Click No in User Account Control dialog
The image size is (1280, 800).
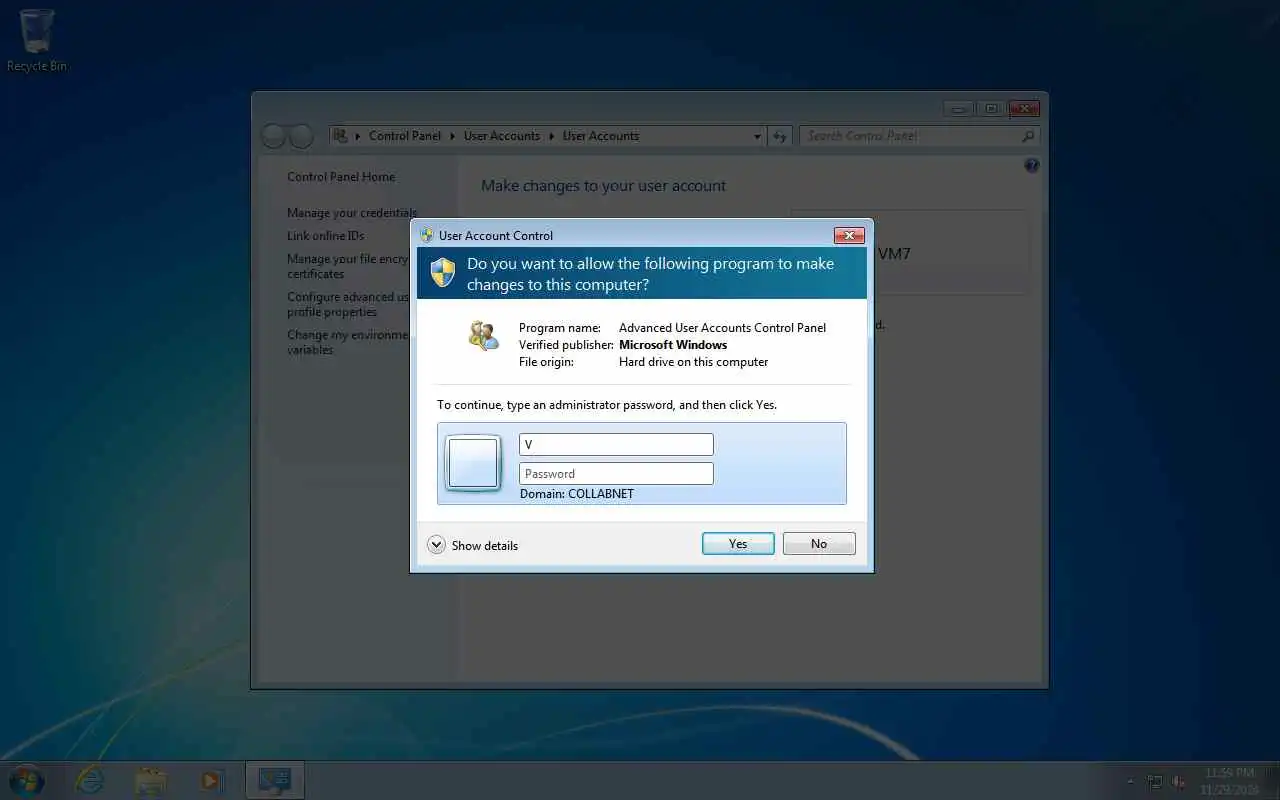pos(819,543)
